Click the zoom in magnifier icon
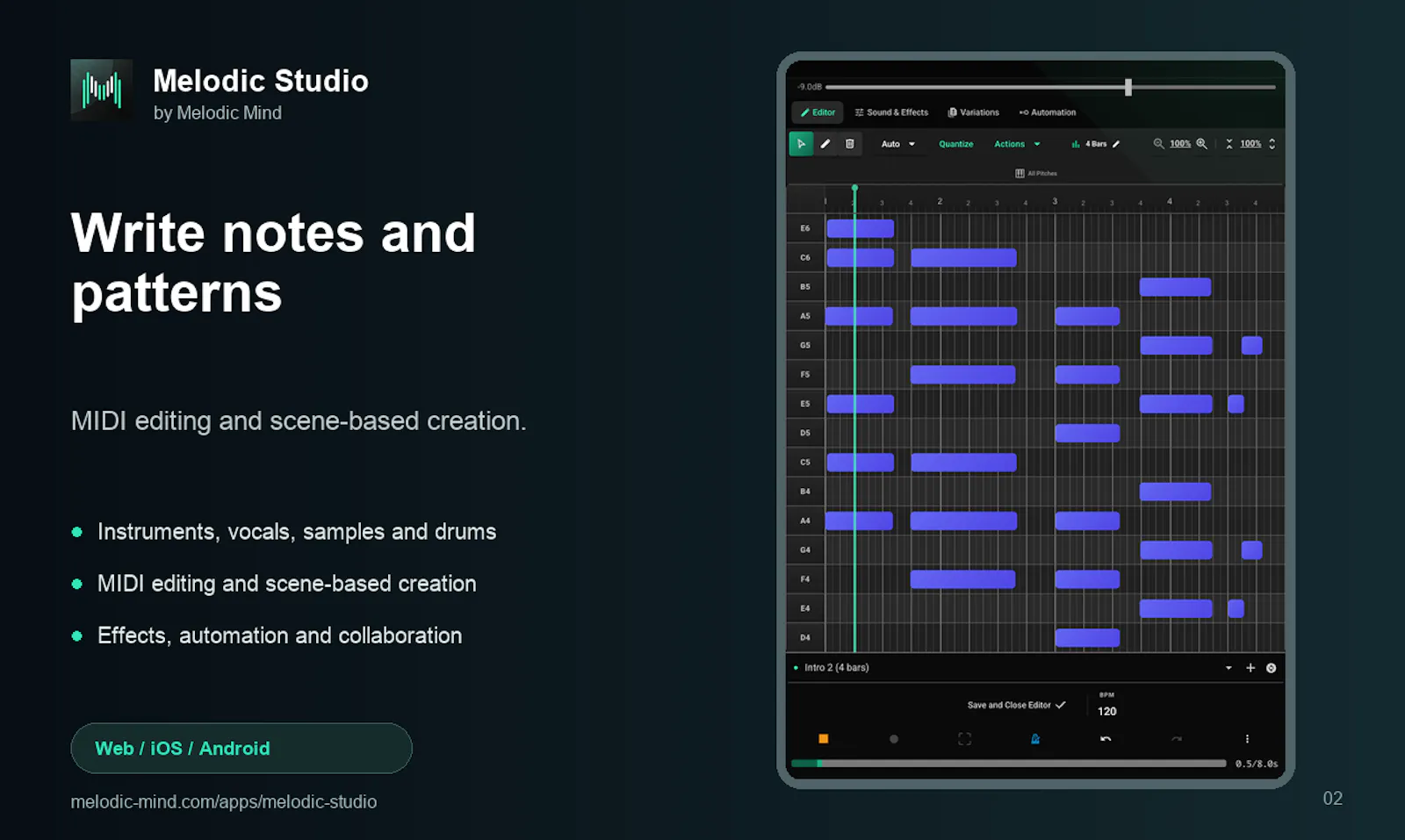The width and height of the screenshot is (1405, 840). (x=1202, y=144)
